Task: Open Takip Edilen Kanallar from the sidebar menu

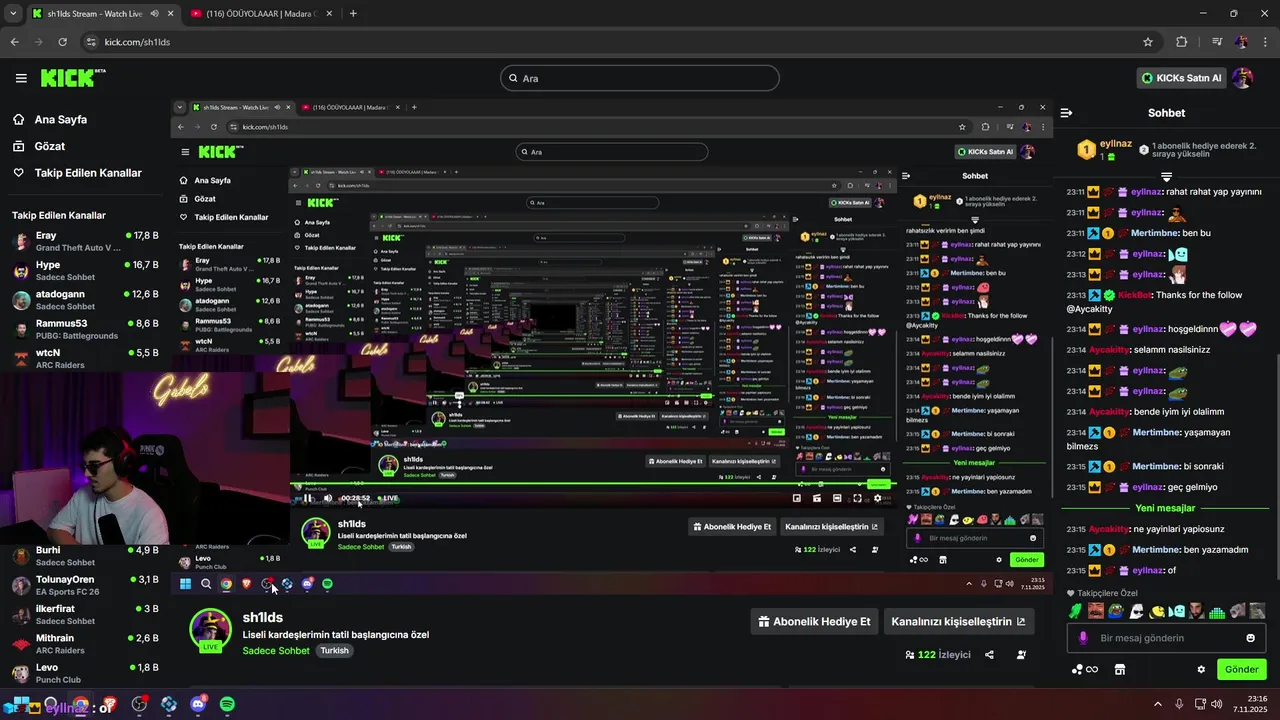Action: click(x=88, y=173)
